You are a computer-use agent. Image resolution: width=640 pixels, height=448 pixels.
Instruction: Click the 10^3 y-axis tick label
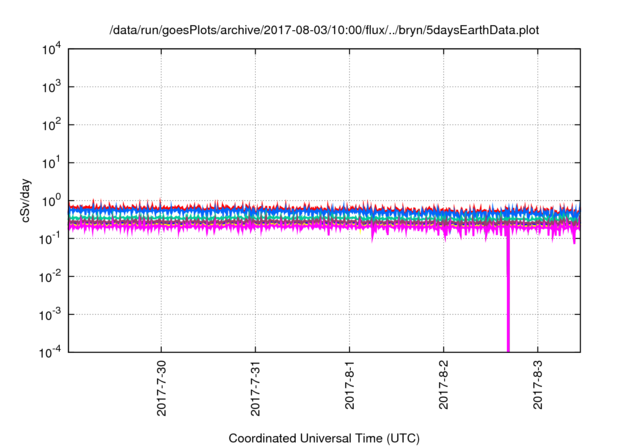point(52,87)
